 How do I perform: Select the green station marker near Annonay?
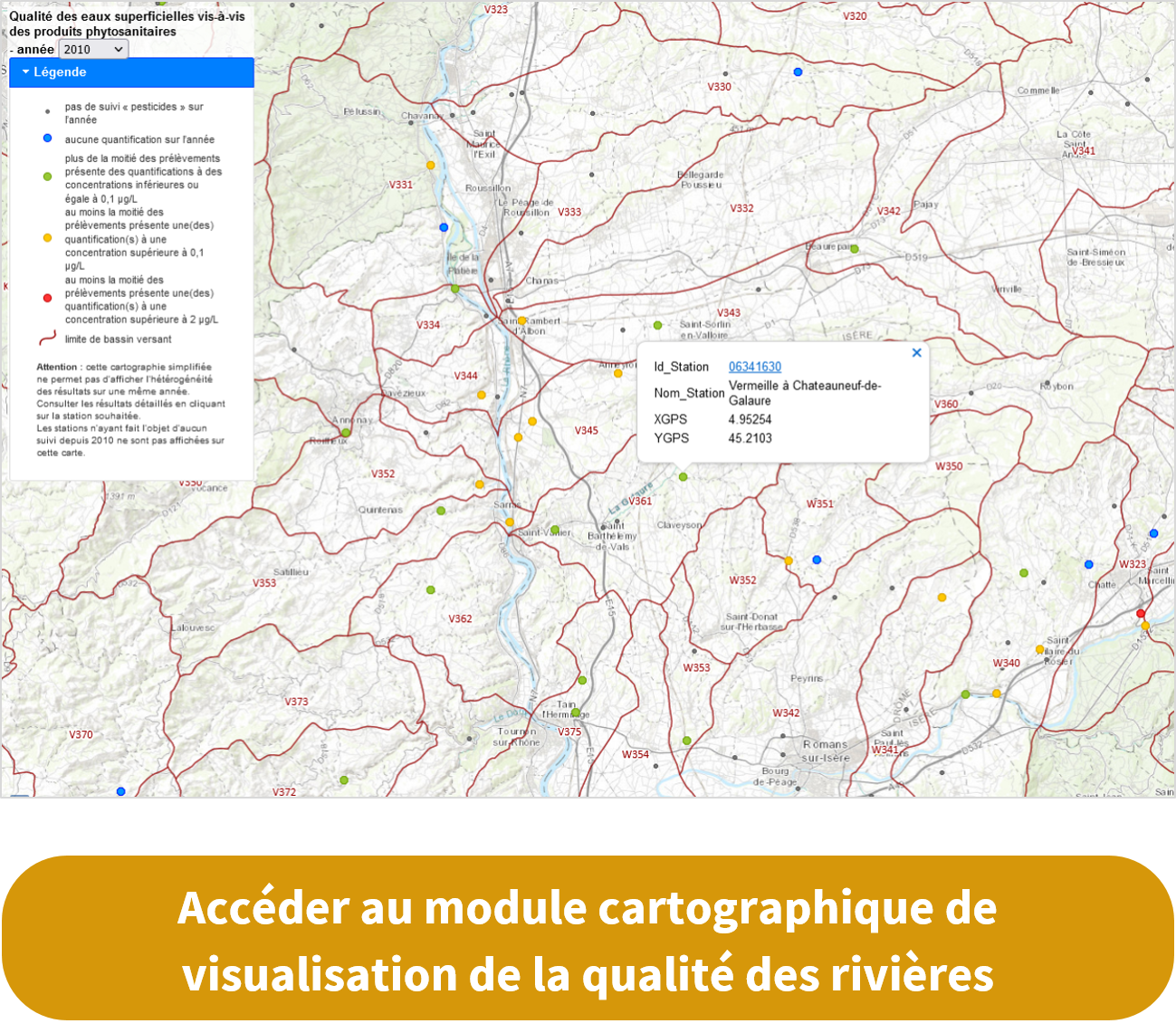tap(345, 433)
